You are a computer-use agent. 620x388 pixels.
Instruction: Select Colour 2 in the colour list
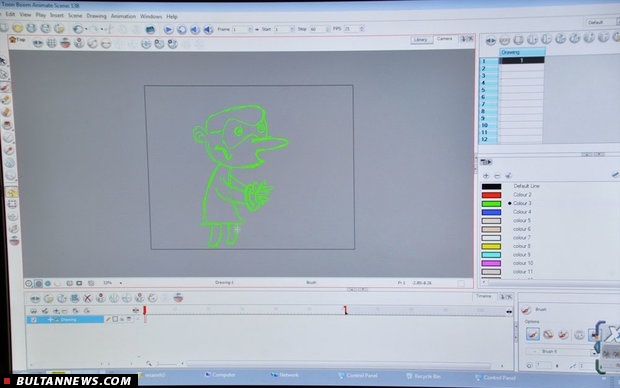[x=522, y=195]
